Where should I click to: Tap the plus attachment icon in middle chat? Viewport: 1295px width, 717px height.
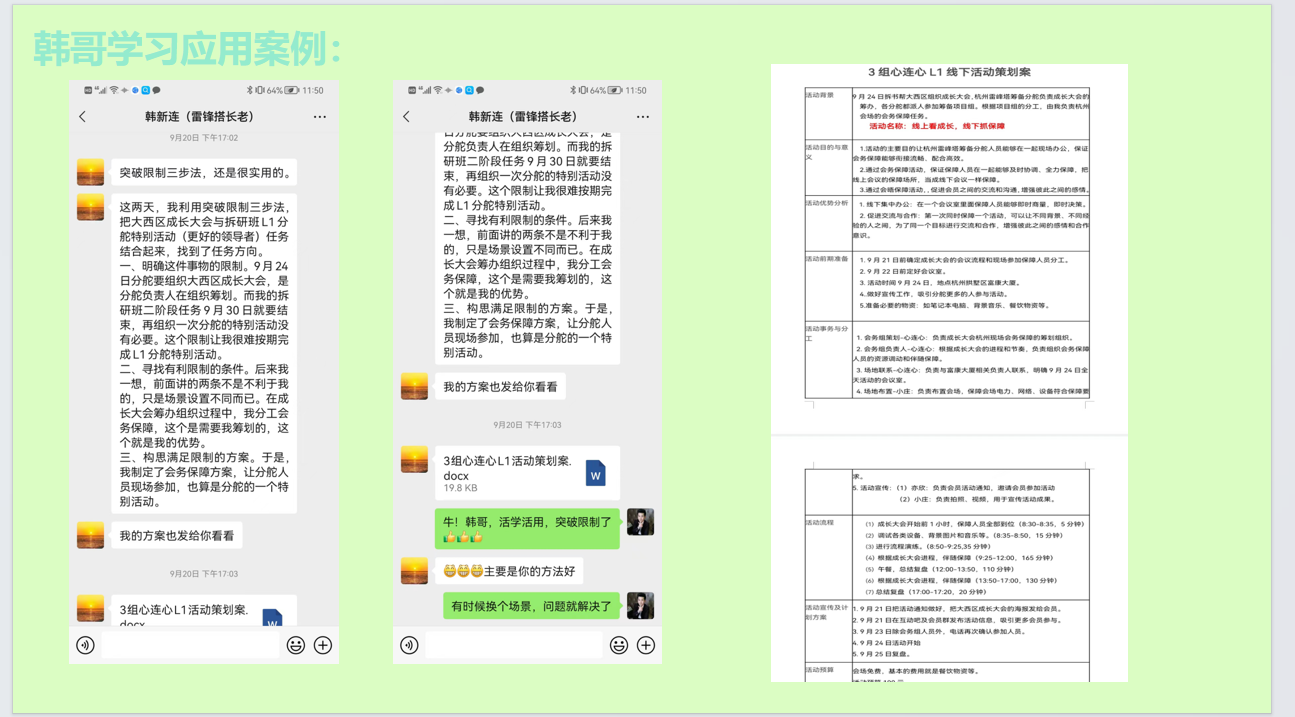[646, 645]
